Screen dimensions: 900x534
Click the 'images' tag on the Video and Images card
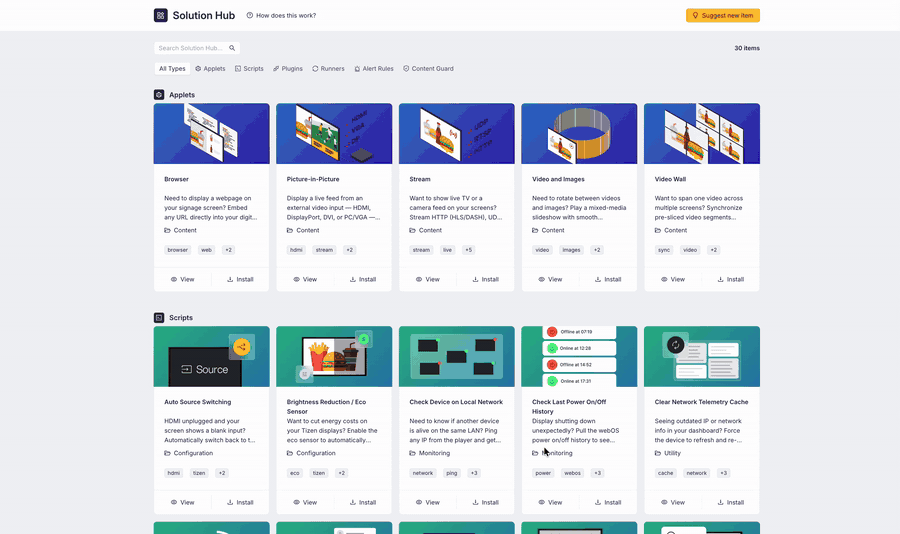(x=571, y=250)
